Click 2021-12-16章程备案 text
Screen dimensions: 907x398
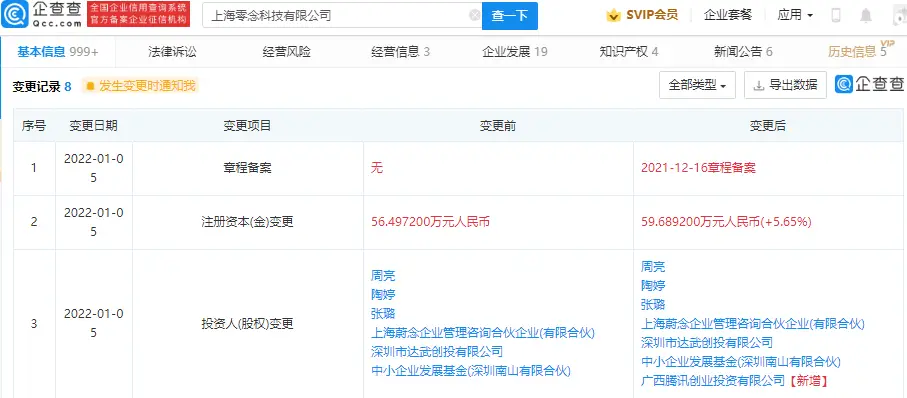pos(698,168)
